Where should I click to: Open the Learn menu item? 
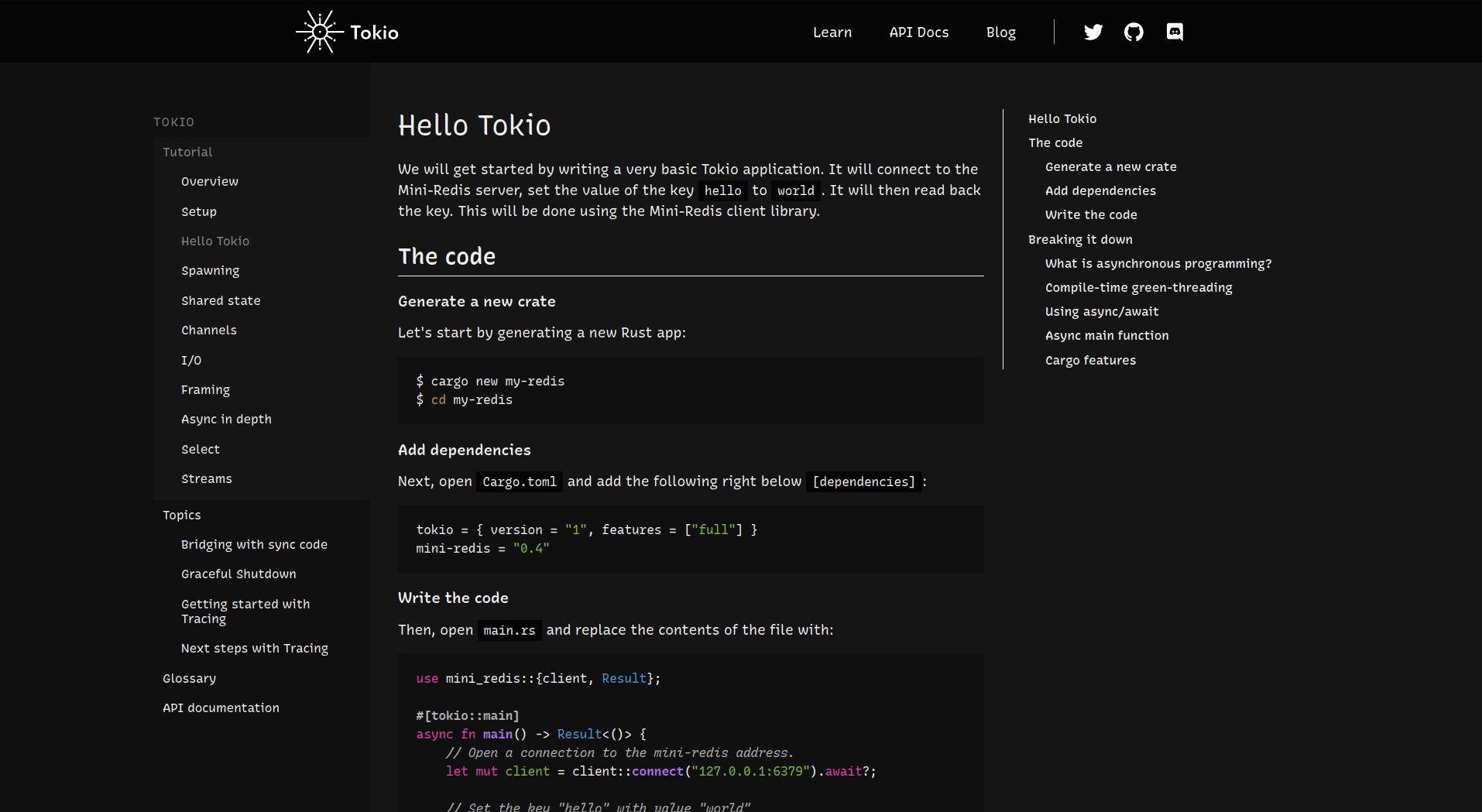(x=832, y=33)
